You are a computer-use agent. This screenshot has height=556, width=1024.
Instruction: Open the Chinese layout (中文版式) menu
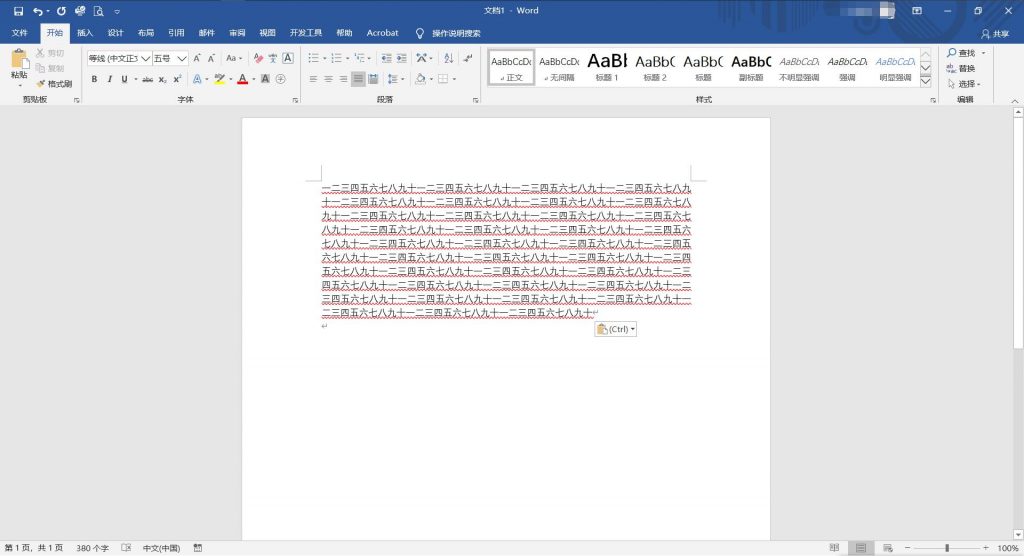[x=423, y=58]
